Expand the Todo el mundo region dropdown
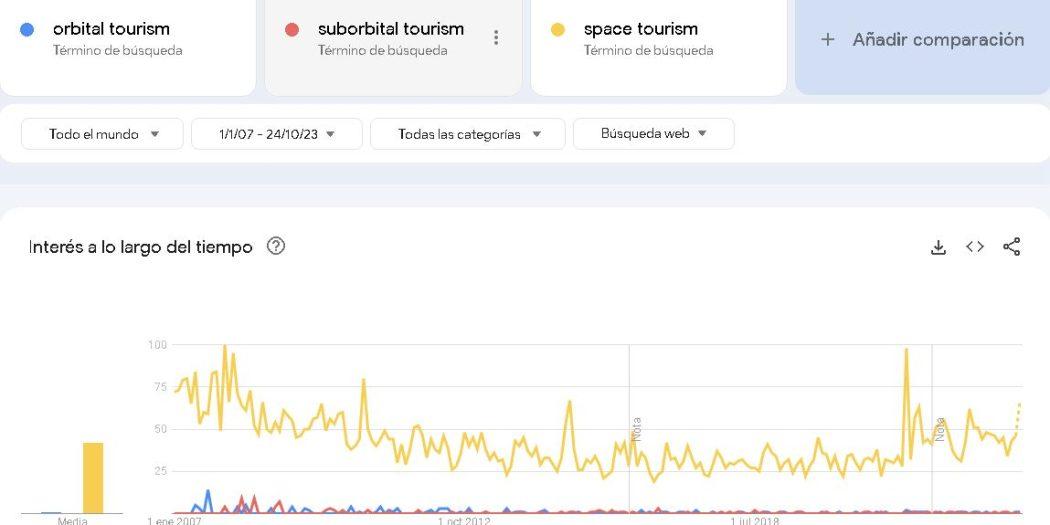1050x525 pixels. point(102,134)
